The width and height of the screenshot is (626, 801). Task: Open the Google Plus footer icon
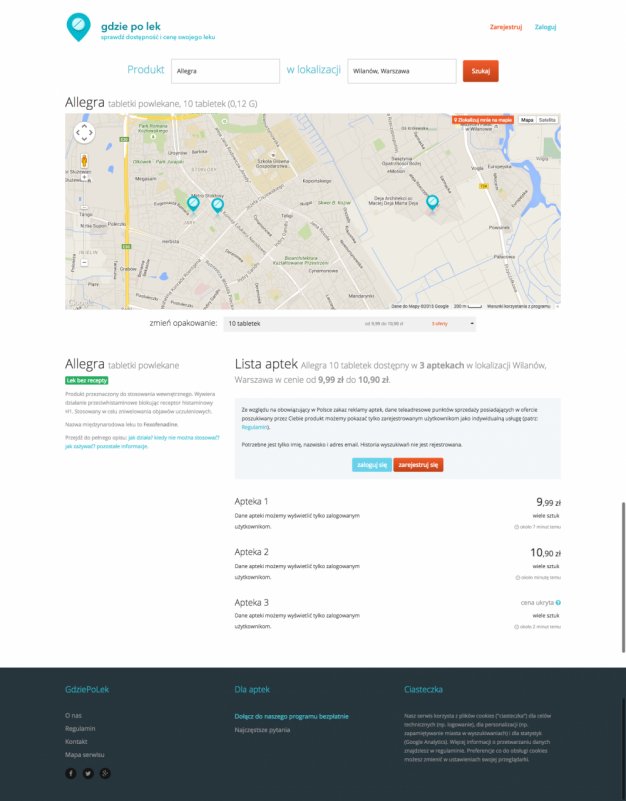tap(105, 773)
